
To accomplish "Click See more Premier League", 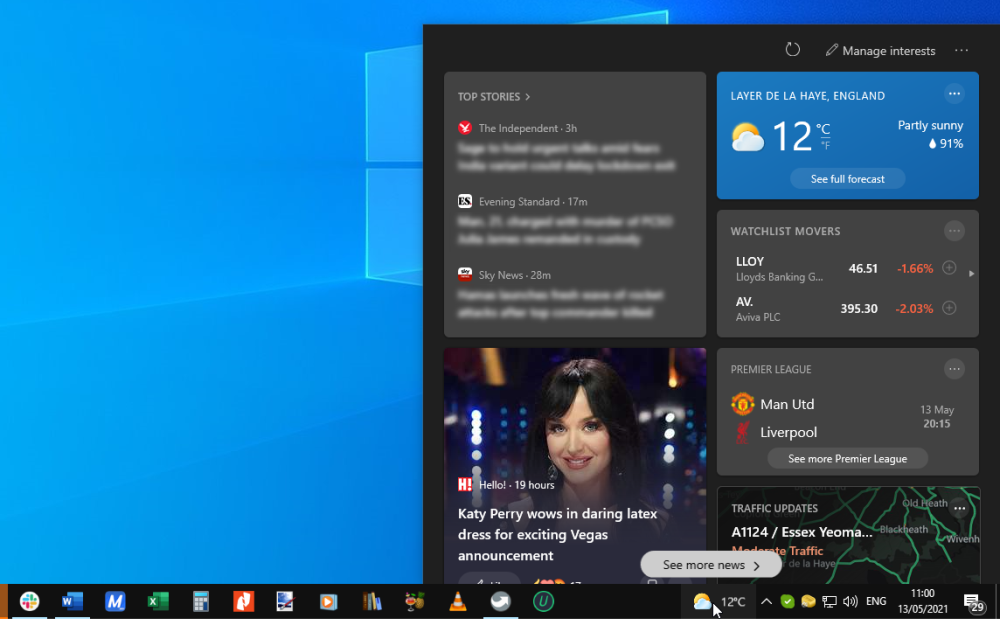I will click(x=847, y=459).
